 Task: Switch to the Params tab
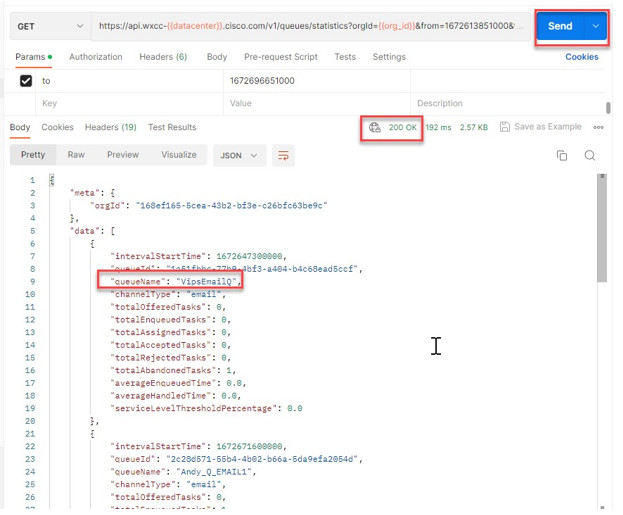click(x=33, y=57)
